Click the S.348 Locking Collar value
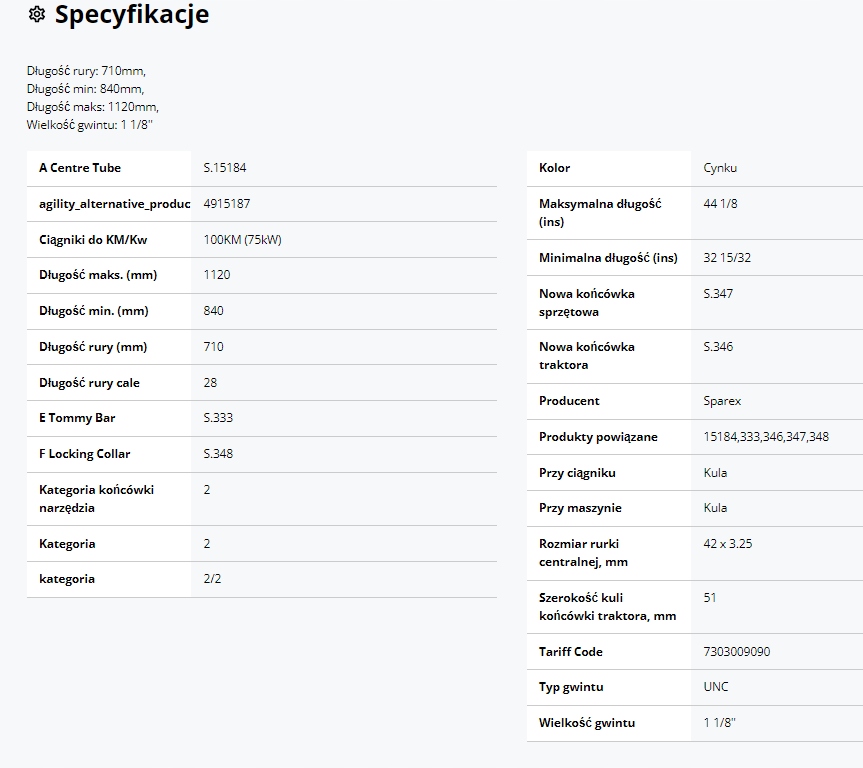Viewport: 863px width, 768px height. tap(218, 454)
